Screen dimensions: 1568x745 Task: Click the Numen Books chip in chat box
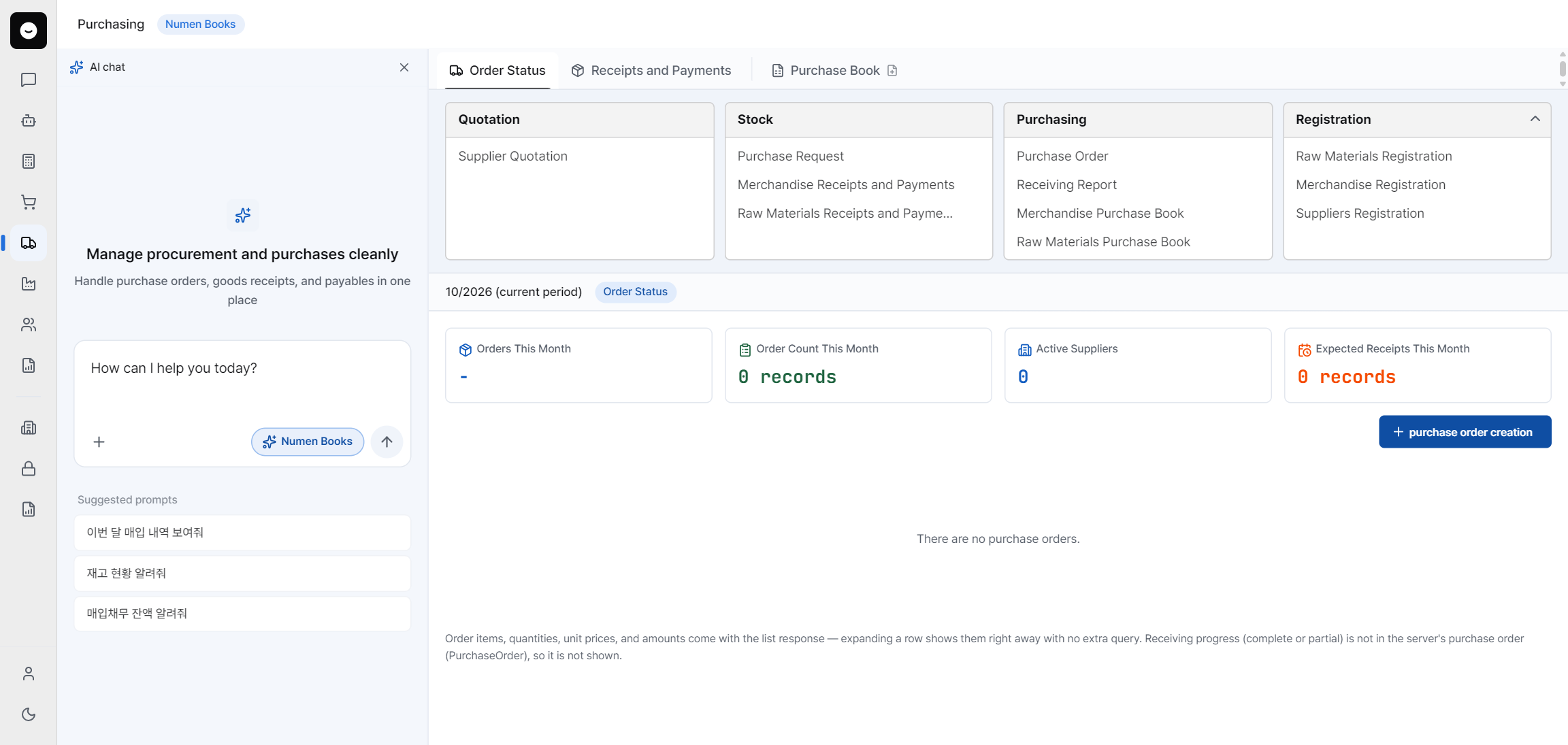[x=308, y=442]
